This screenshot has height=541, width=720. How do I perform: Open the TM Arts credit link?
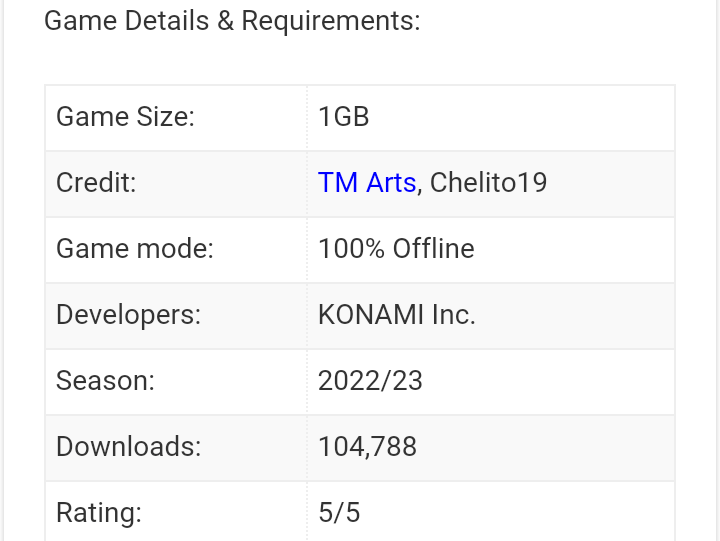366,183
